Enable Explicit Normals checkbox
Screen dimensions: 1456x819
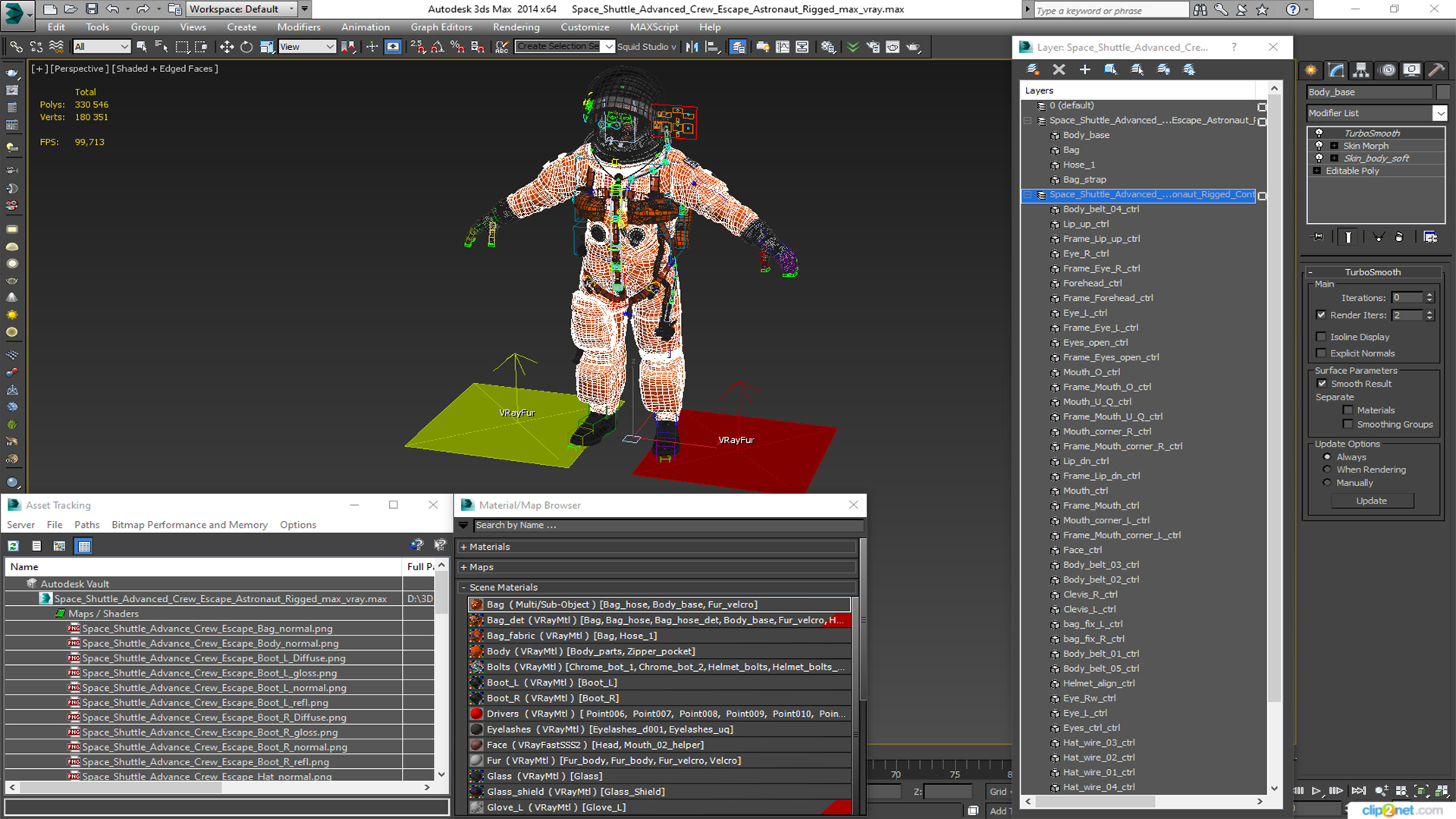[1321, 353]
